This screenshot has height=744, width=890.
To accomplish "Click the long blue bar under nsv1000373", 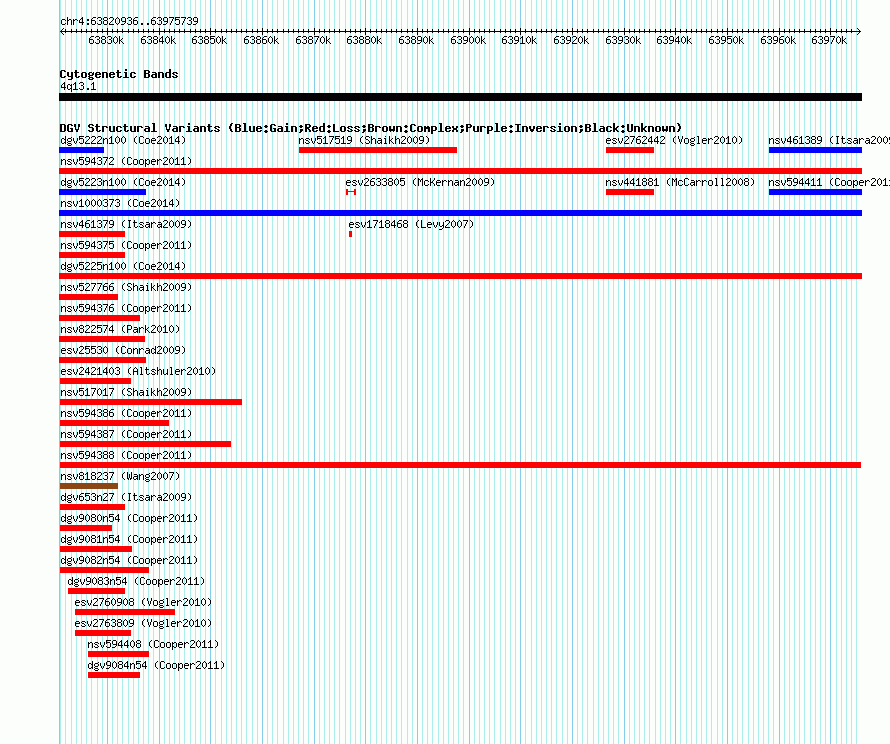I will [x=460, y=213].
